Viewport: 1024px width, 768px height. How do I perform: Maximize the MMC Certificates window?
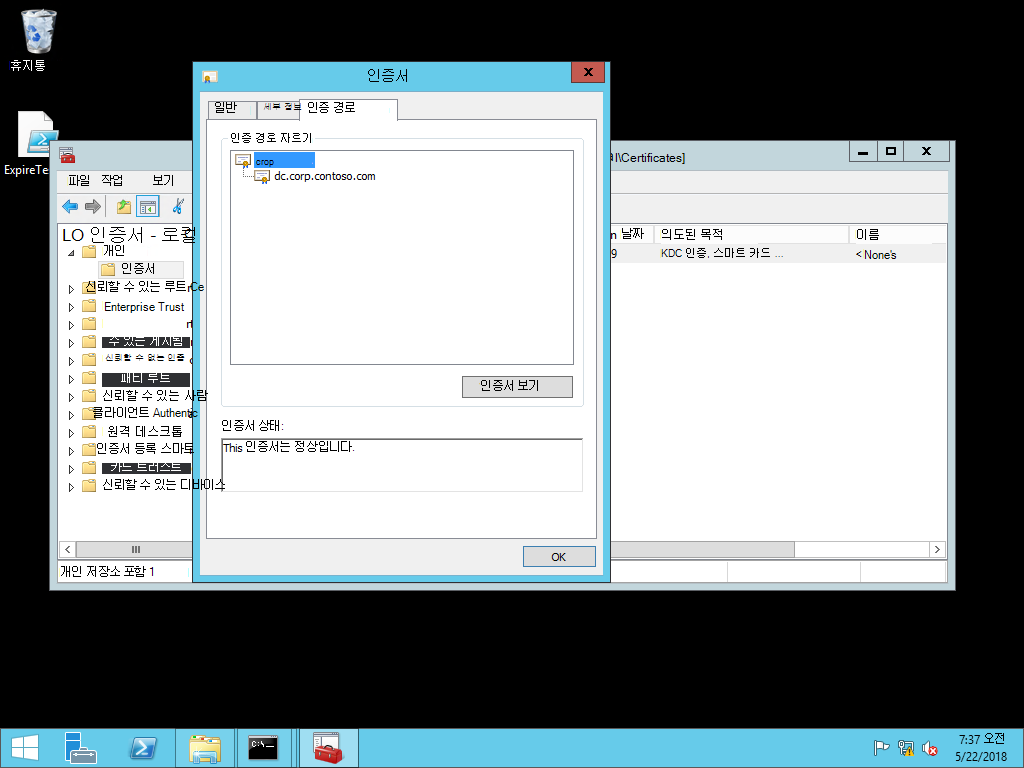891,151
